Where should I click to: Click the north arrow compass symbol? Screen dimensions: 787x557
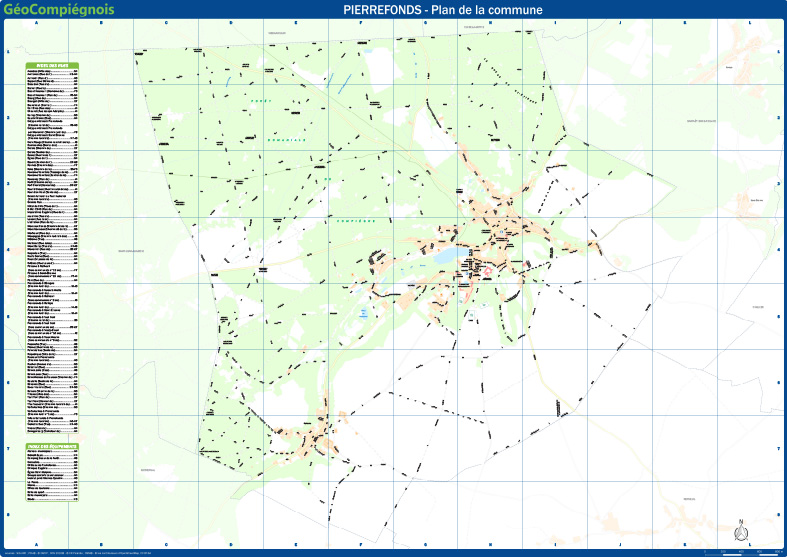coord(741,531)
